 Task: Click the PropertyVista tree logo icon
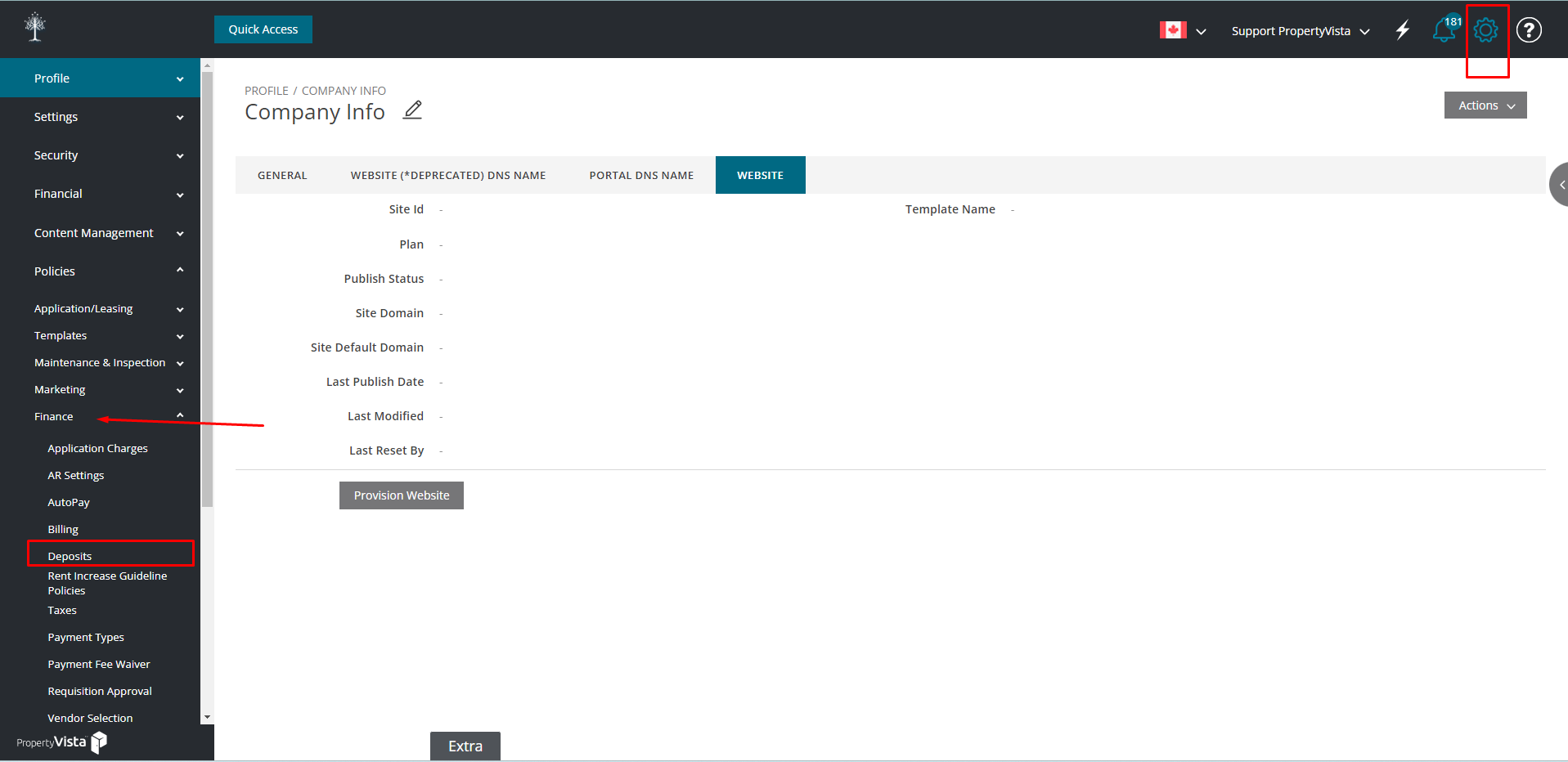point(35,27)
